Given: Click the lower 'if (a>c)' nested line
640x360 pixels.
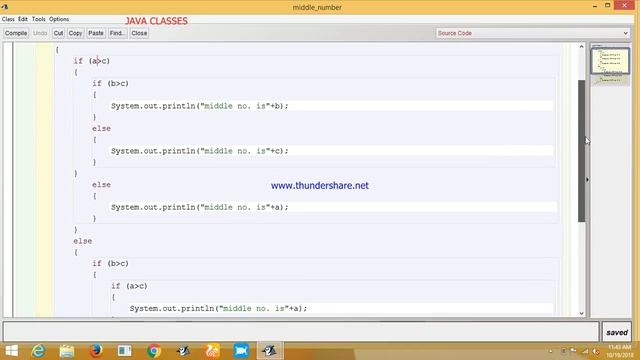Looking at the screenshot, I should click(x=129, y=286).
